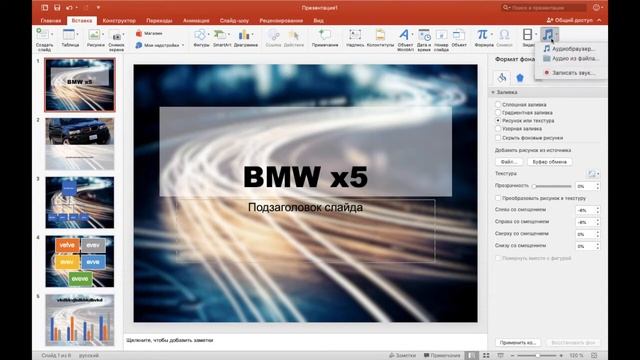The height and width of the screenshot is (360, 640).
Task: Open the Текстура (Texture) dropdown
Action: (x=593, y=173)
